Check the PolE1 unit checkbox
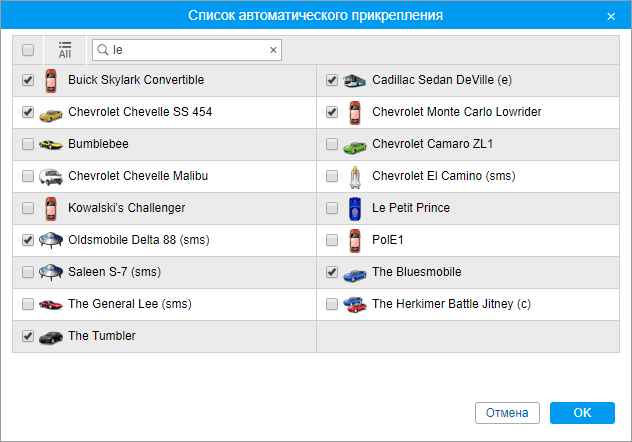Image resolution: width=632 pixels, height=442 pixels. (333, 240)
